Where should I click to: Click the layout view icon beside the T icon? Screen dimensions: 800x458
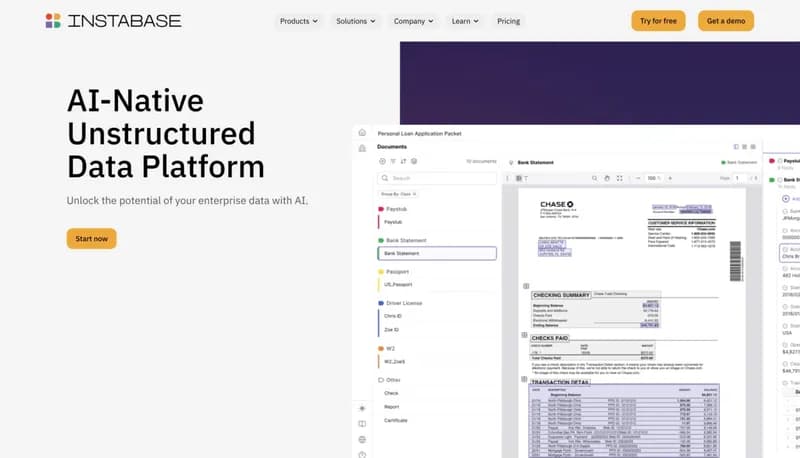coord(518,179)
